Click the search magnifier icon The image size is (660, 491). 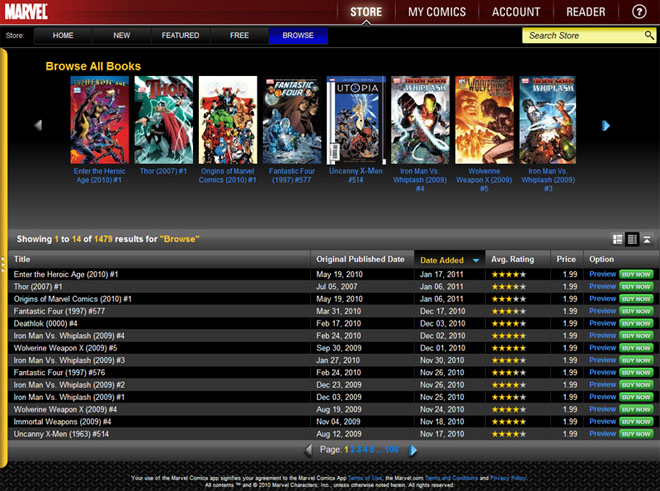[x=649, y=35]
